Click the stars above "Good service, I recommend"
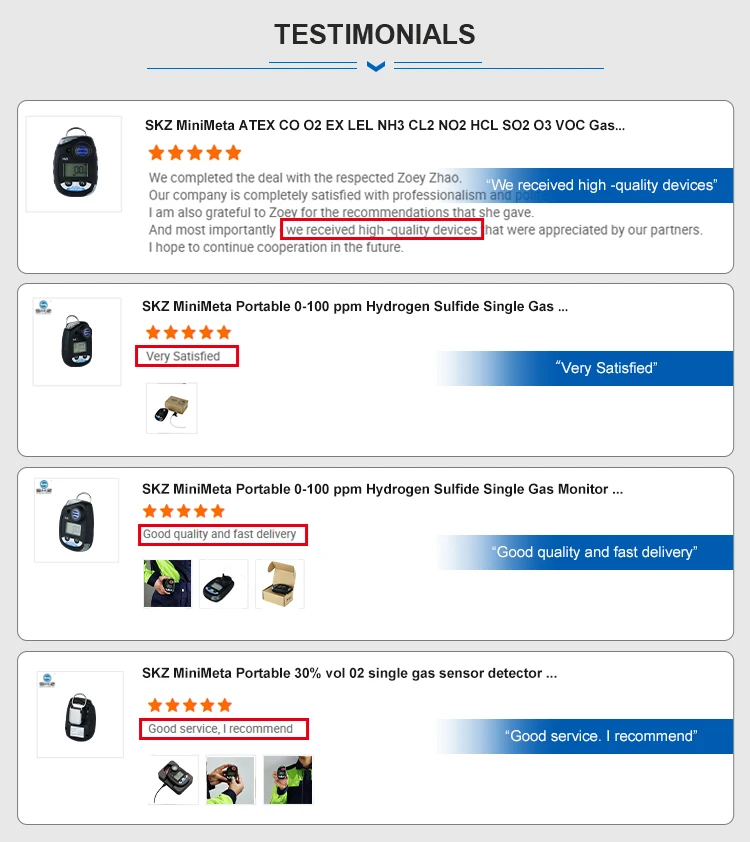The image size is (750, 842). point(189,705)
